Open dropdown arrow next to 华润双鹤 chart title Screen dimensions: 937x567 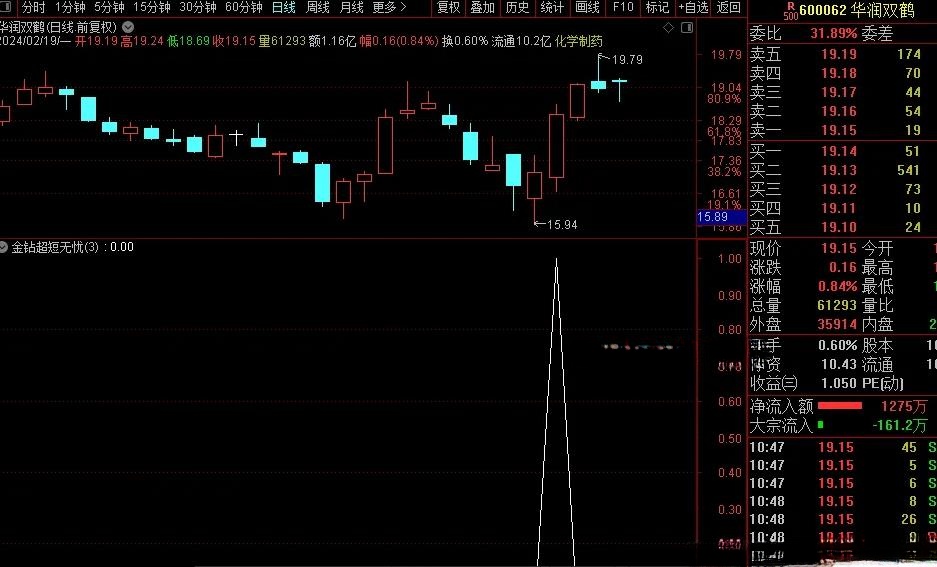pos(127,26)
